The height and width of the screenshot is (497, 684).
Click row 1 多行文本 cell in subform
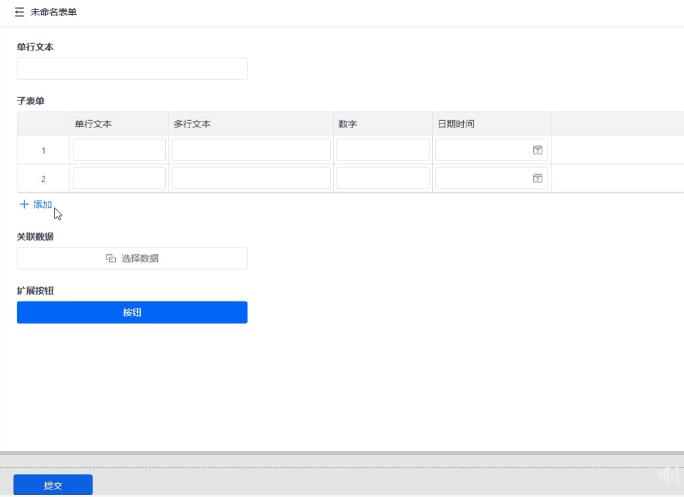[251, 150]
